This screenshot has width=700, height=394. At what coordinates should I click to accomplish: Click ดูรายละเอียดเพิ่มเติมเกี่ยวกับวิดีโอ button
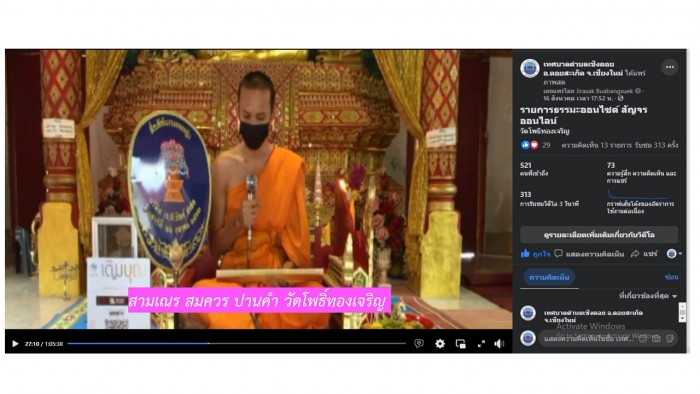pyautogui.click(x=599, y=235)
